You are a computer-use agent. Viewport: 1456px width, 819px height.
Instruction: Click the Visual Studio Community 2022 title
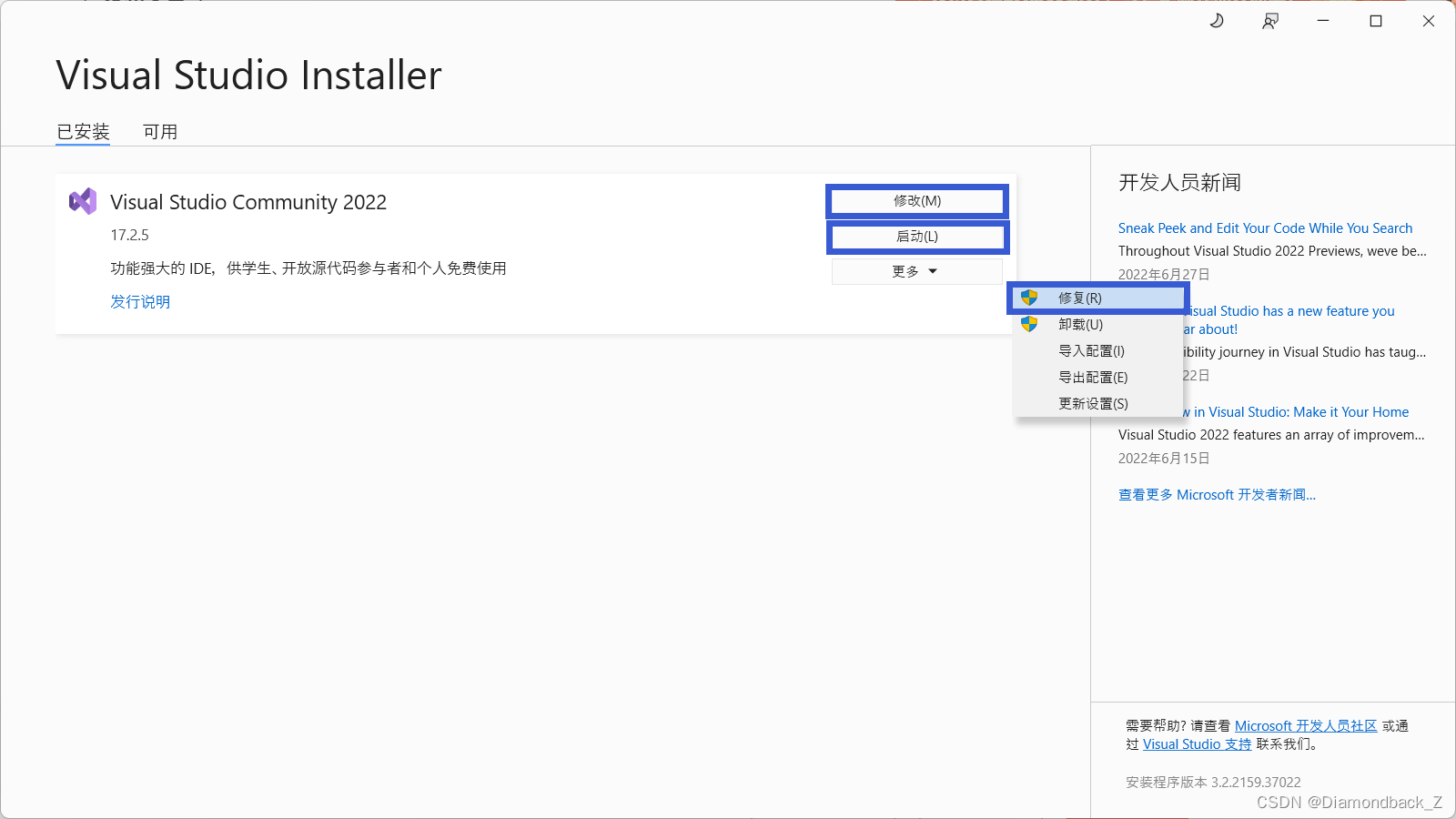[x=248, y=202]
